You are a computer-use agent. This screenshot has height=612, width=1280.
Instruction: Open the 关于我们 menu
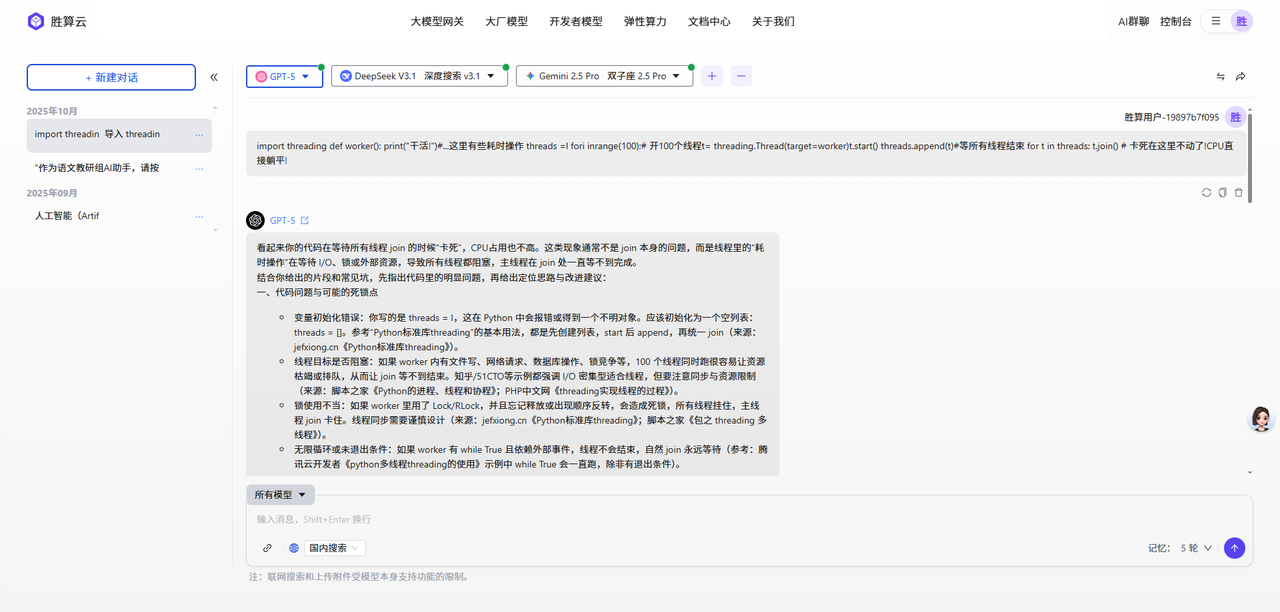click(x=773, y=21)
